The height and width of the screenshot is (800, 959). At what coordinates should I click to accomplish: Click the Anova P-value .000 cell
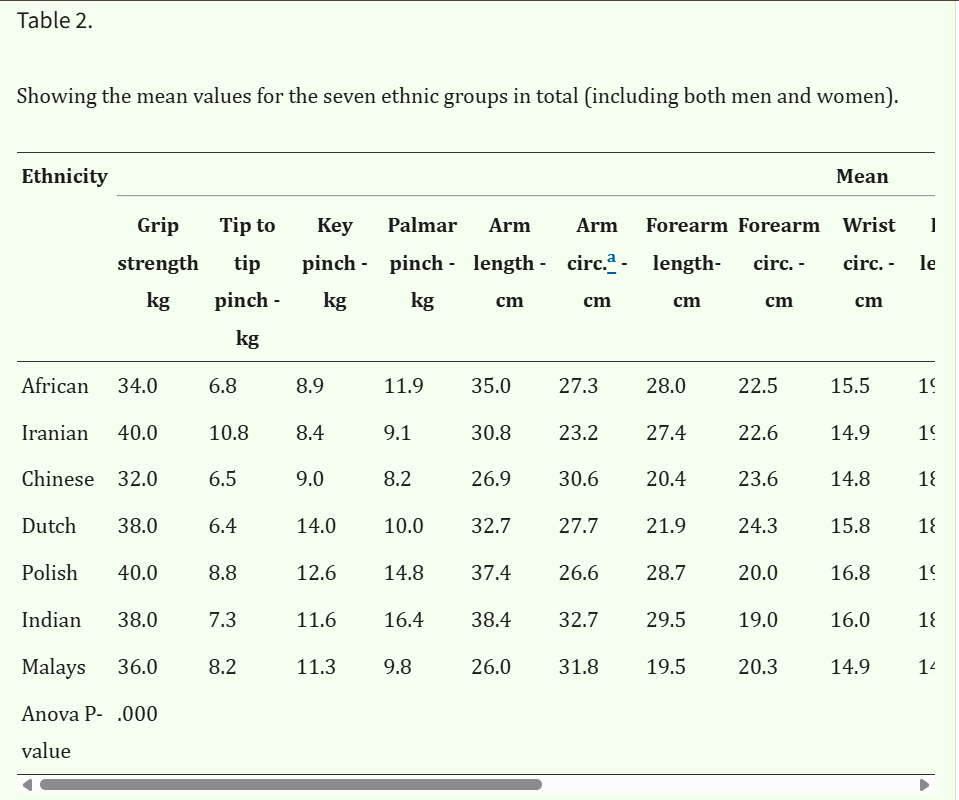click(x=137, y=714)
